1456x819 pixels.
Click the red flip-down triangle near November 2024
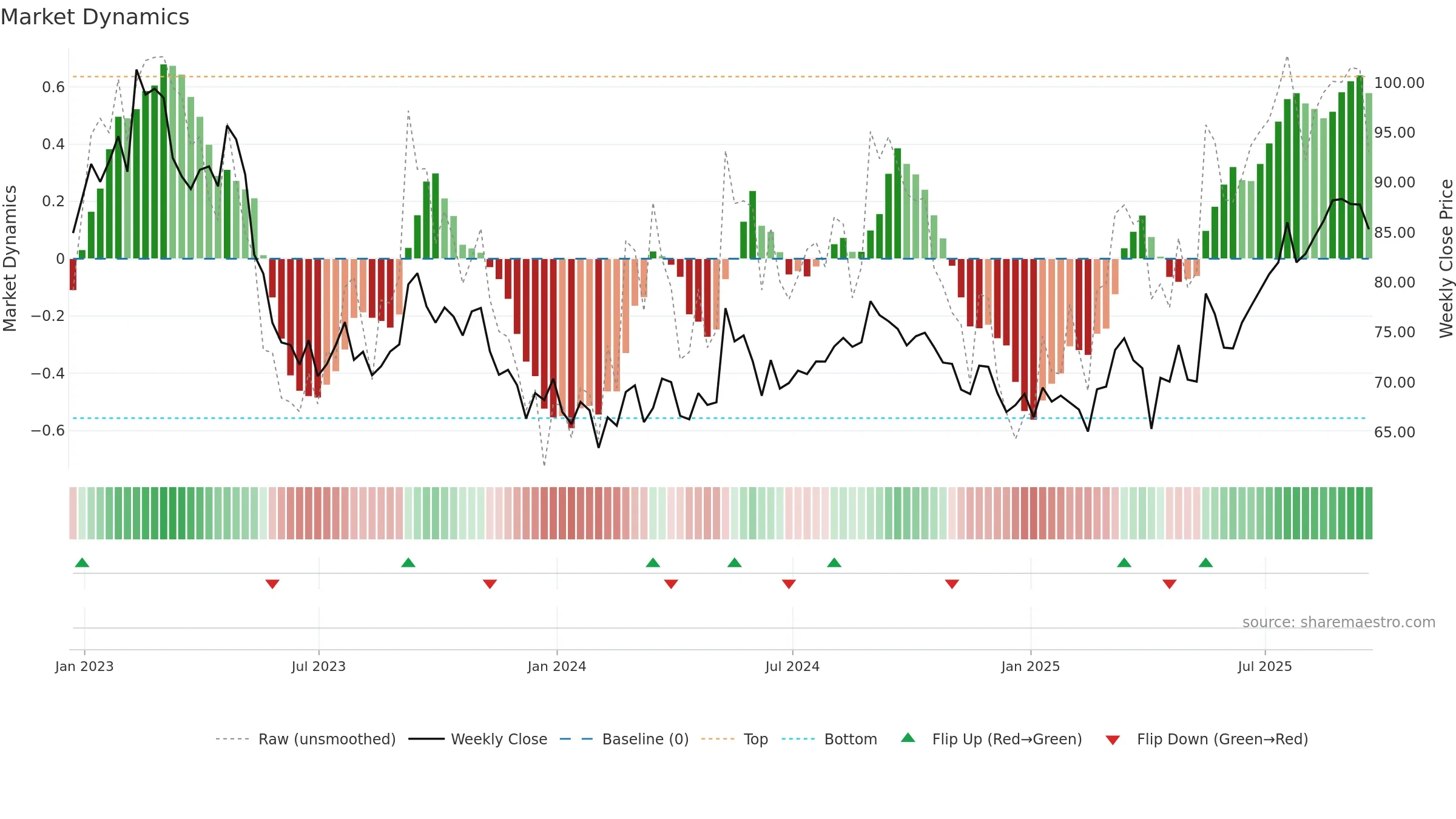[952, 584]
